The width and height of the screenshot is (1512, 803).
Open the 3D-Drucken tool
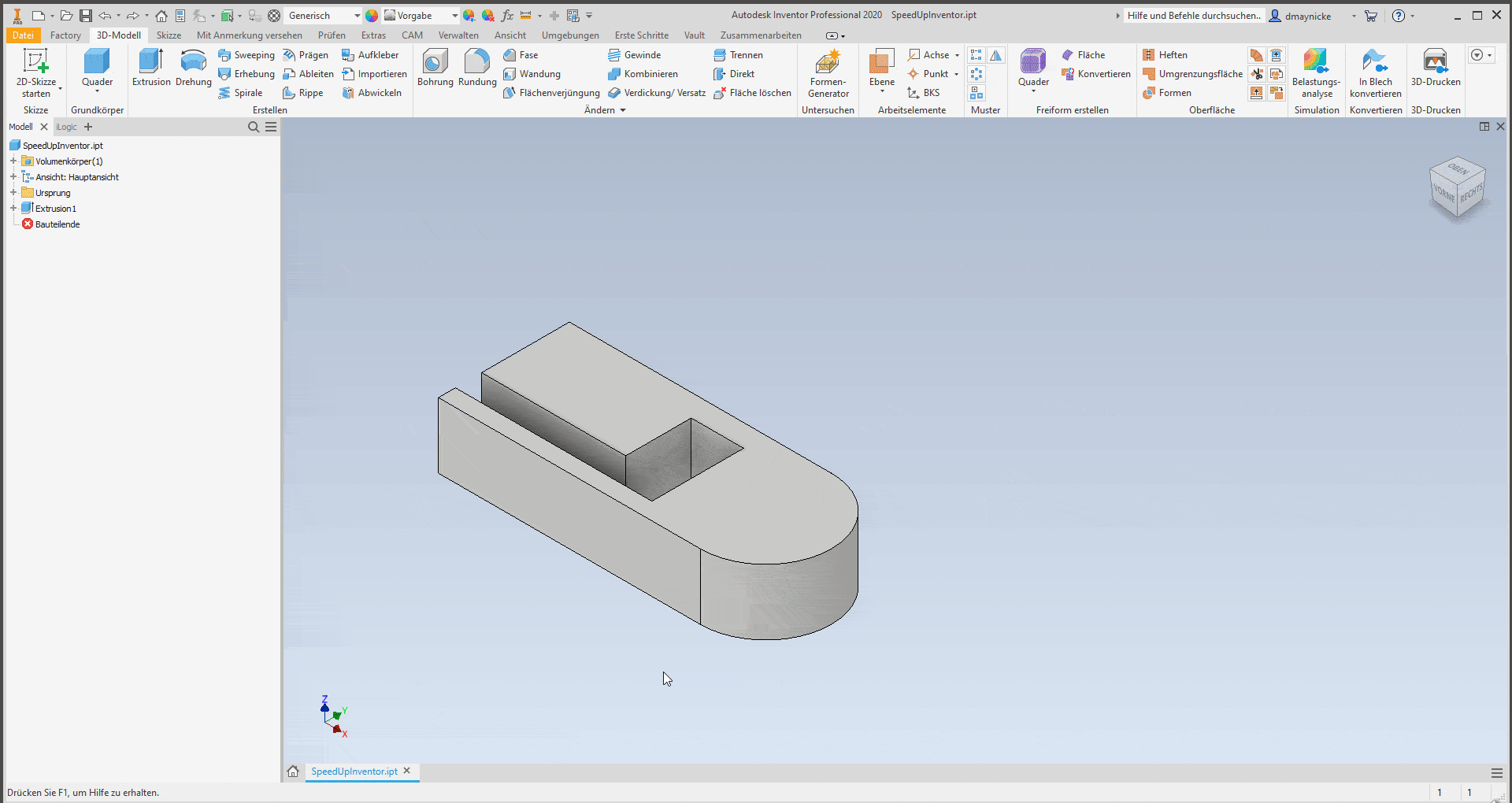1435,71
